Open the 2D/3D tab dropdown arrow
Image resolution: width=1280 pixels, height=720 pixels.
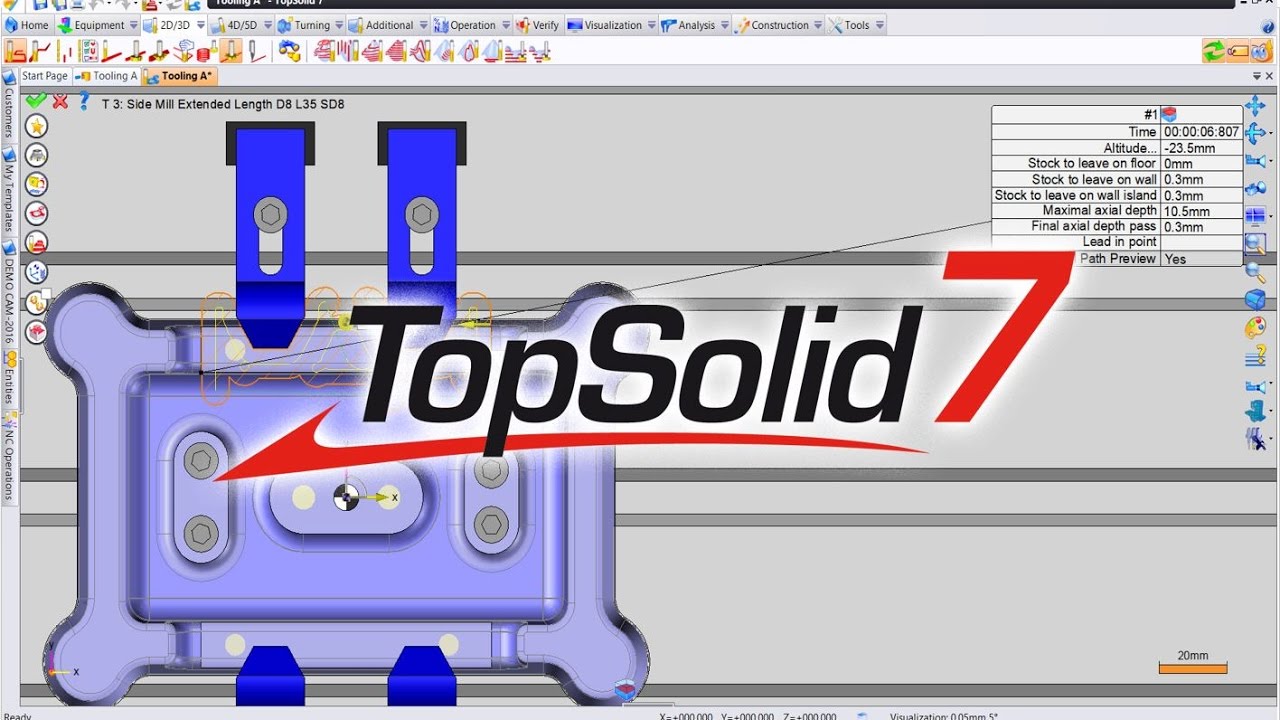(x=200, y=25)
